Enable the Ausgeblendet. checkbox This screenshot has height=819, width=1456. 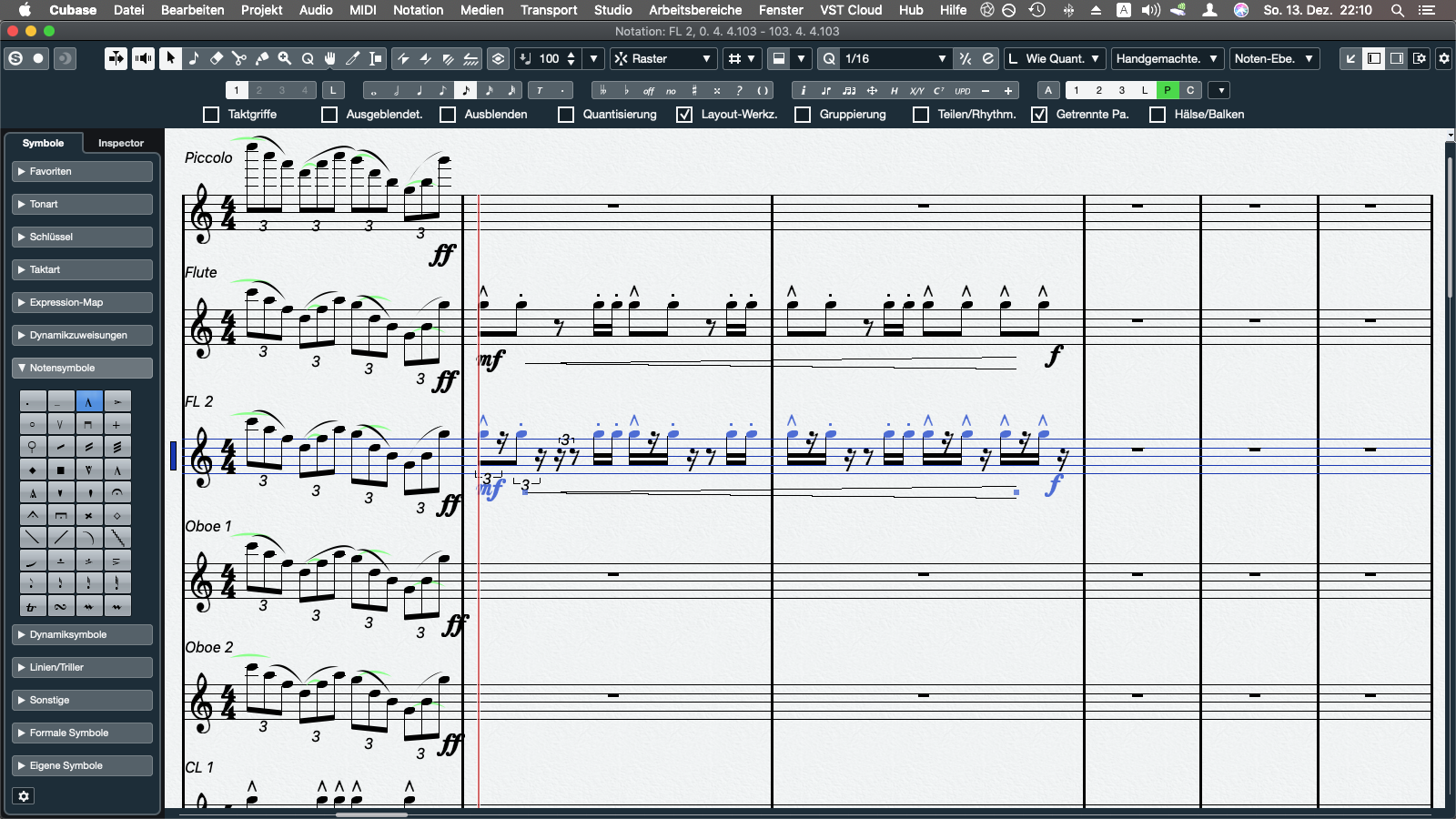[x=329, y=115]
